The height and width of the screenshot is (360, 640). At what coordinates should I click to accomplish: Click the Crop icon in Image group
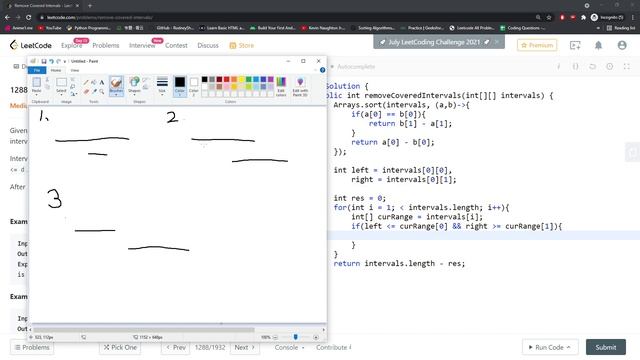[x=73, y=79]
